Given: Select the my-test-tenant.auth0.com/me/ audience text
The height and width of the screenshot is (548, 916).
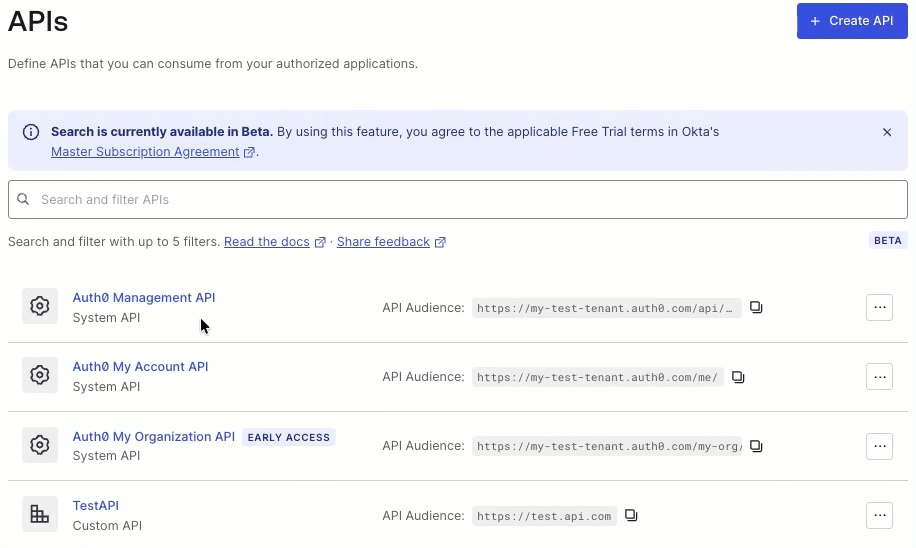Looking at the screenshot, I should pyautogui.click(x=598, y=377).
